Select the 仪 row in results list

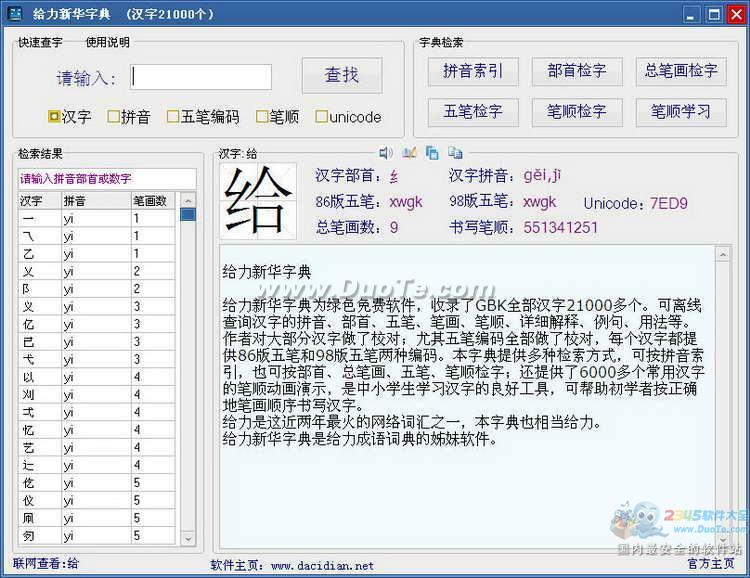click(x=97, y=500)
